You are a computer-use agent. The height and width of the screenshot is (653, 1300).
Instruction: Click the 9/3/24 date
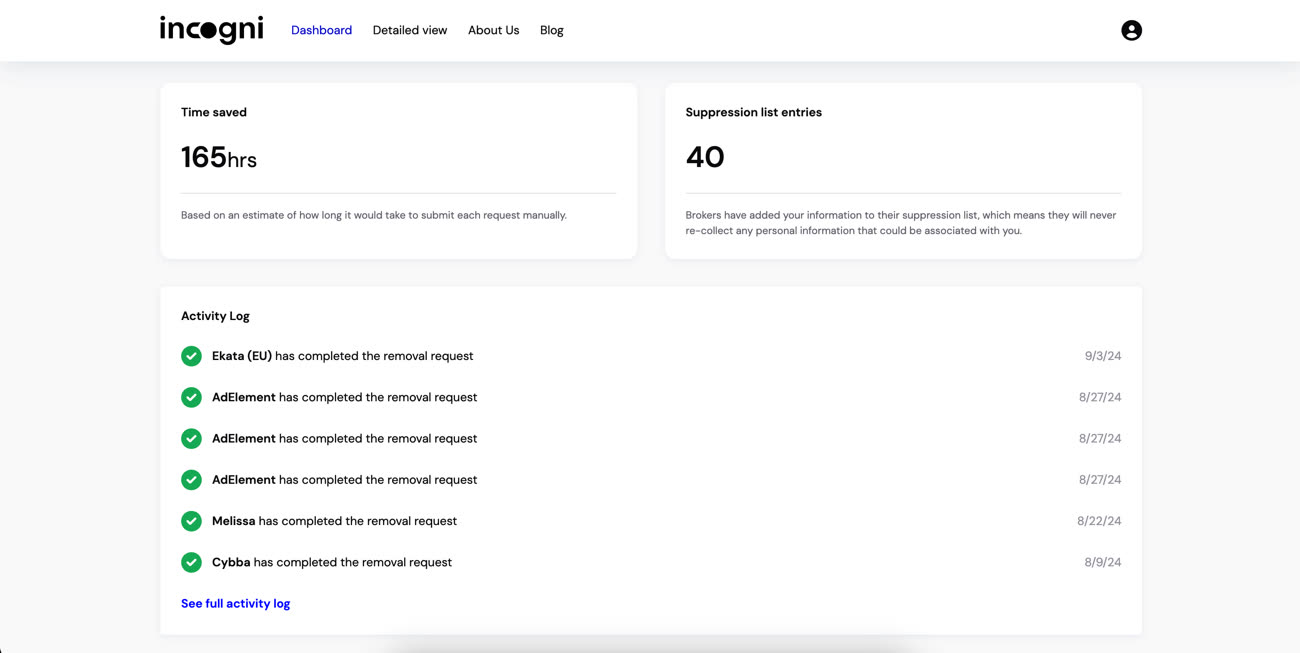click(x=1103, y=356)
